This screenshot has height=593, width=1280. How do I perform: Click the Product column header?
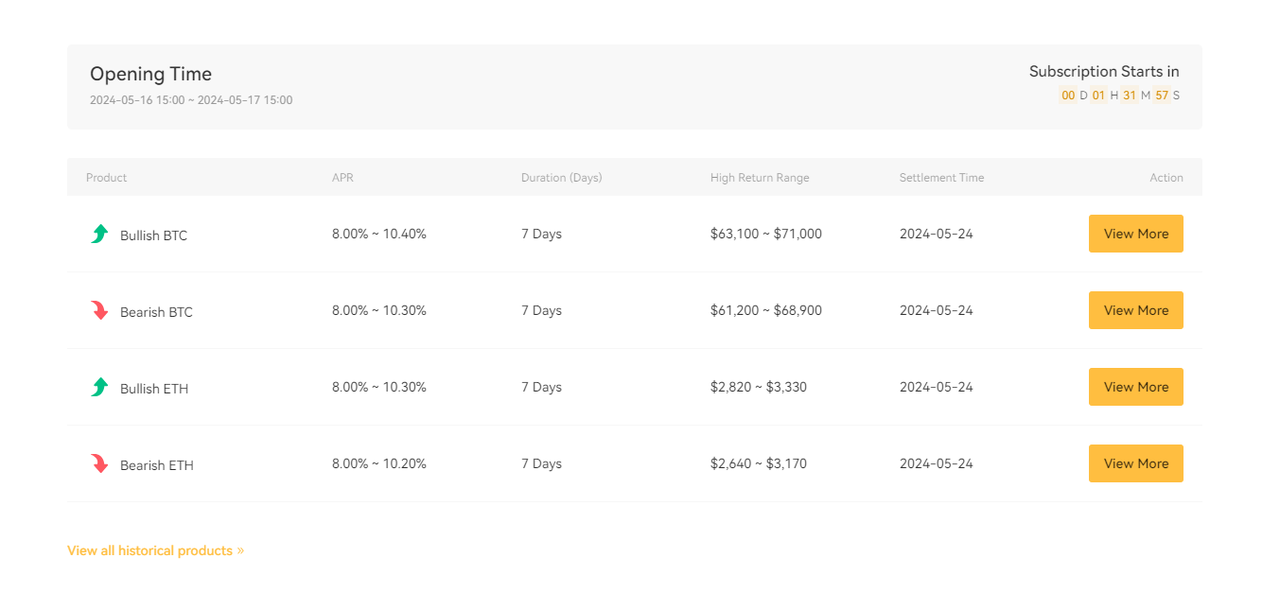point(106,178)
